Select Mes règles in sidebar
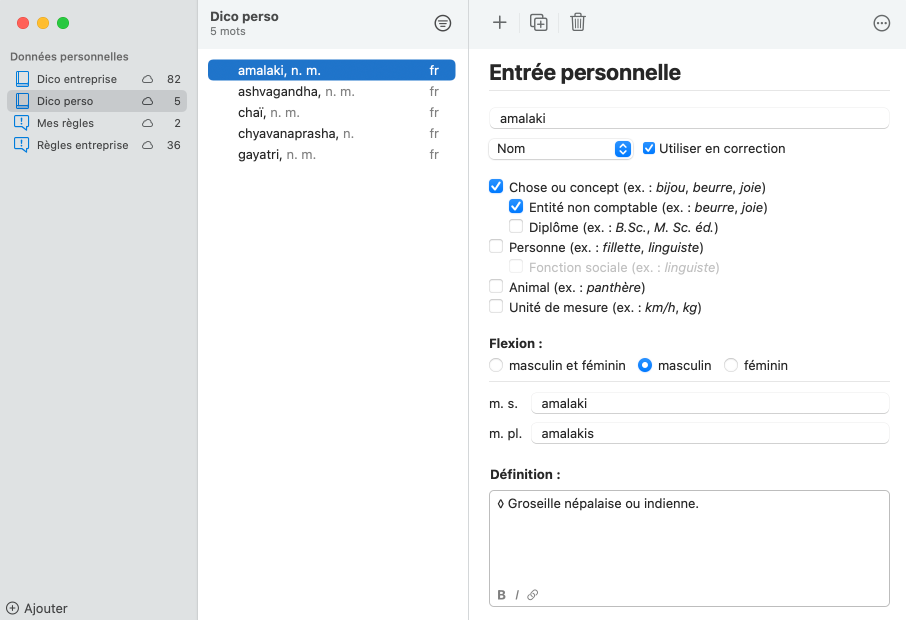906x620 pixels. 65,123
